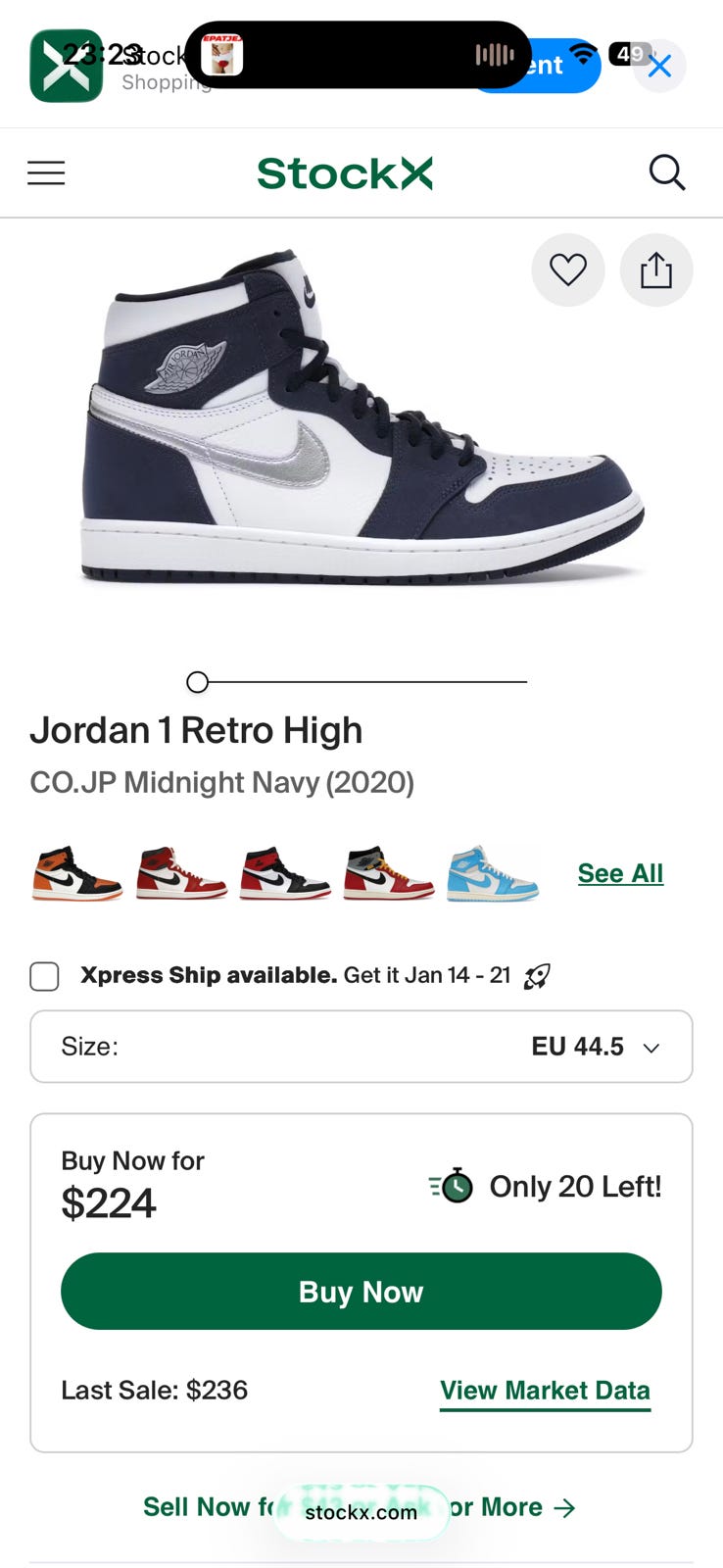Select the orange Shattered Backboard thumbnail
Image resolution: width=723 pixels, height=1568 pixels.
[x=76, y=873]
